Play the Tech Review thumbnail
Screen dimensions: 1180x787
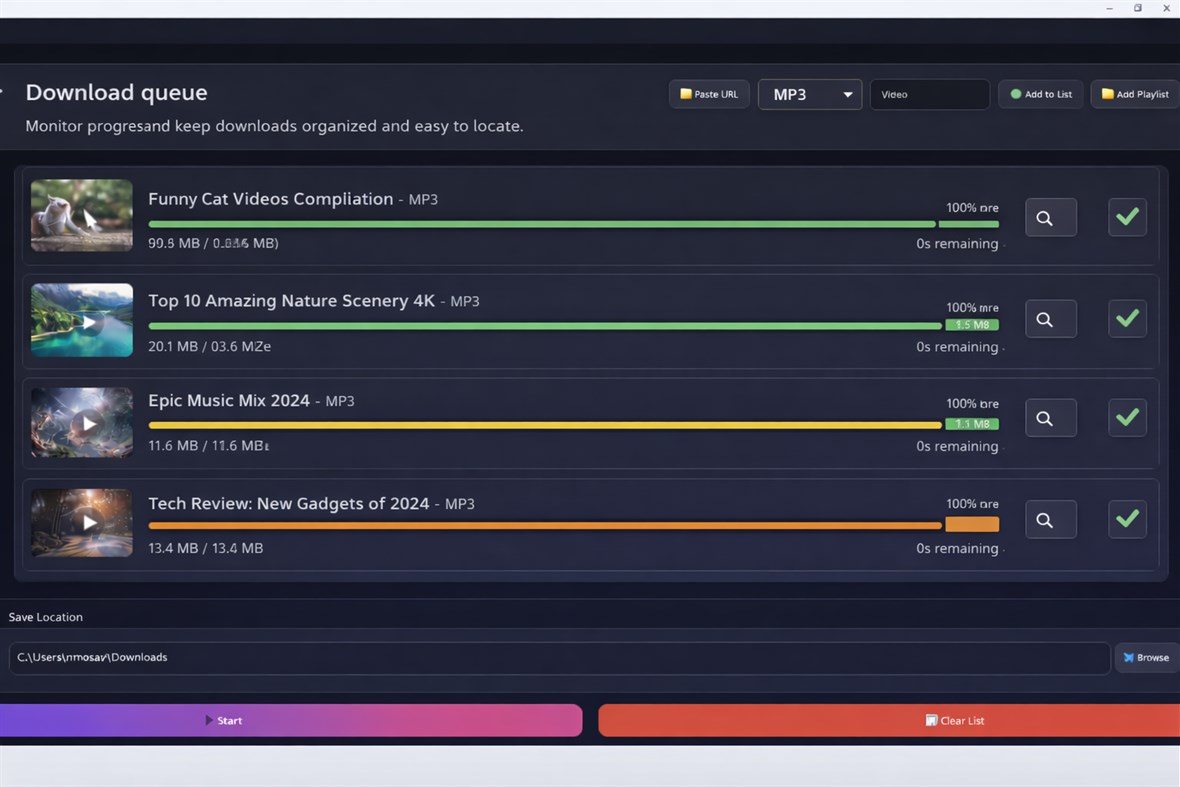click(x=81, y=523)
